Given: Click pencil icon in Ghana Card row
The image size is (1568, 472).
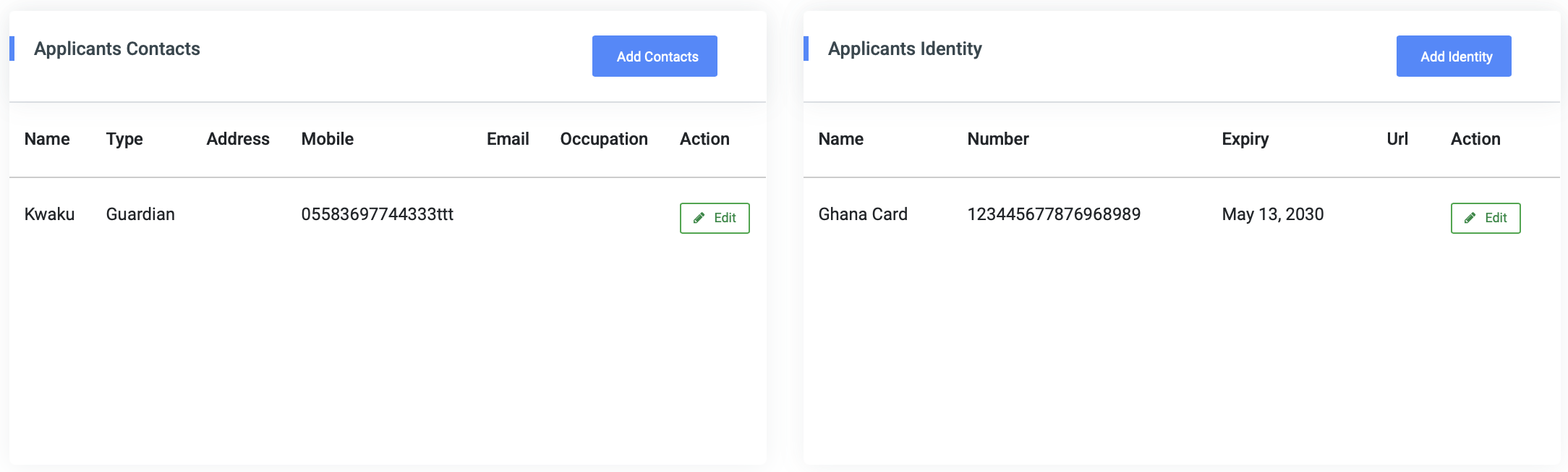Looking at the screenshot, I should [1470, 218].
